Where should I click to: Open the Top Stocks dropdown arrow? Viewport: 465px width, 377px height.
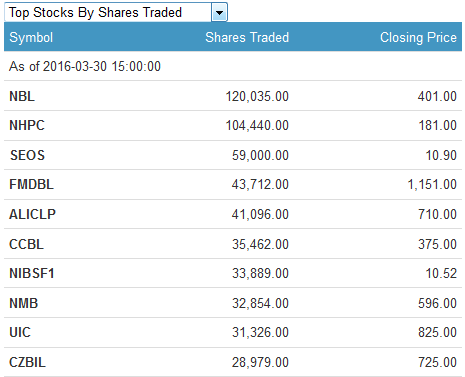[219, 13]
